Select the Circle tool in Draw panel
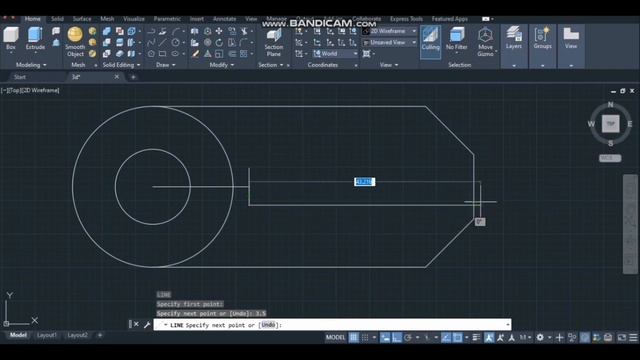This screenshot has width=640, height=360. tap(176, 42)
